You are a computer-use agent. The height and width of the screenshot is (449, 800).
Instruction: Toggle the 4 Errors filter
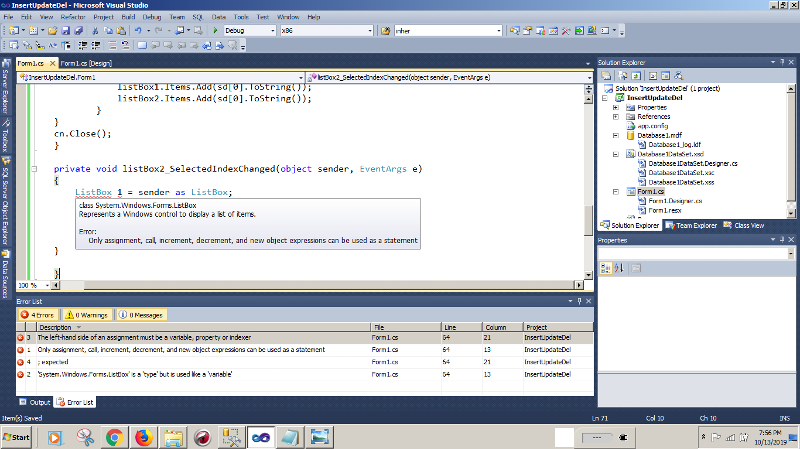38,315
